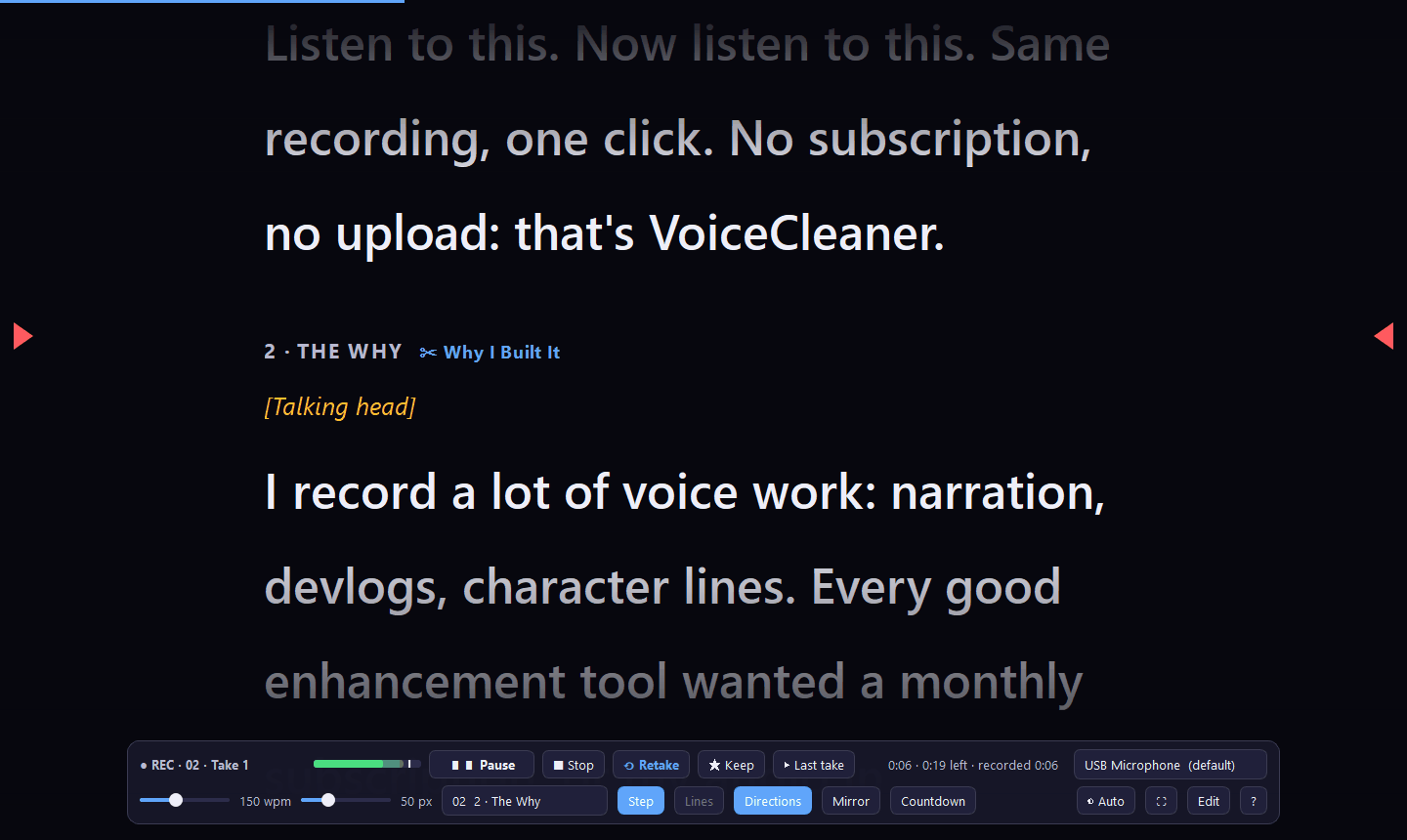Open the section selector showing 2 · The Why

click(x=525, y=801)
